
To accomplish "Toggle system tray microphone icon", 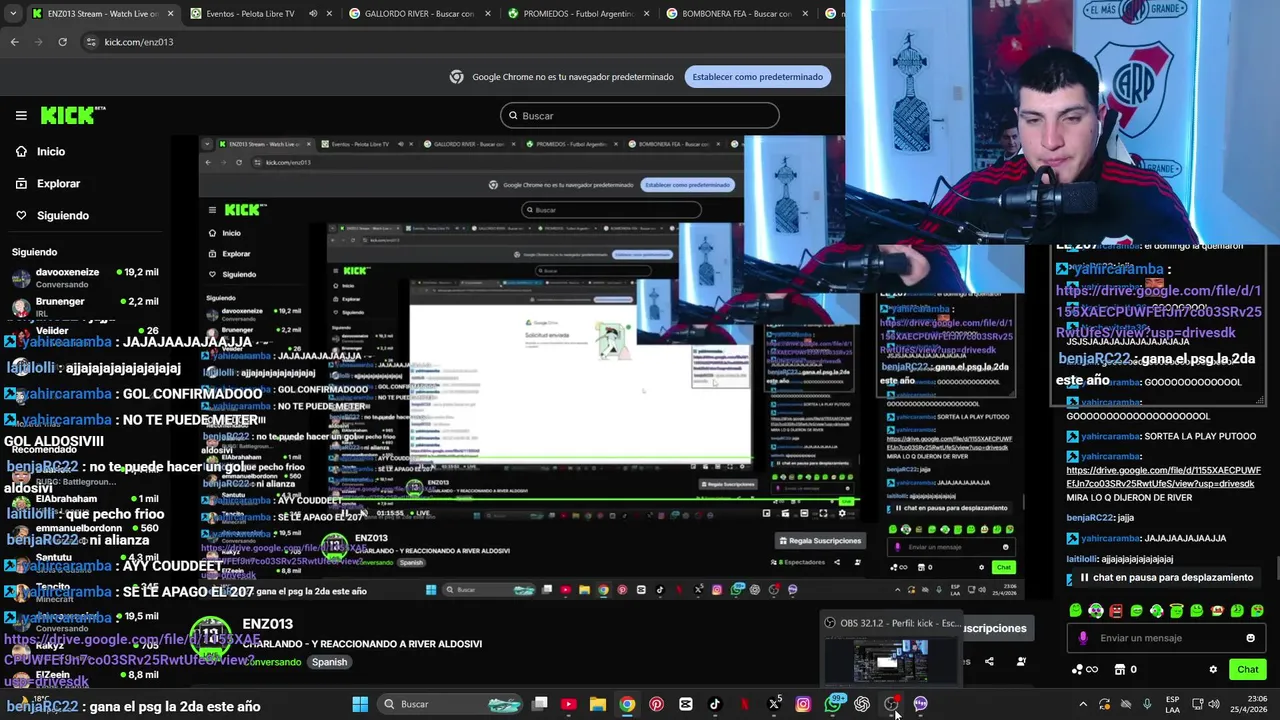I will (1147, 704).
